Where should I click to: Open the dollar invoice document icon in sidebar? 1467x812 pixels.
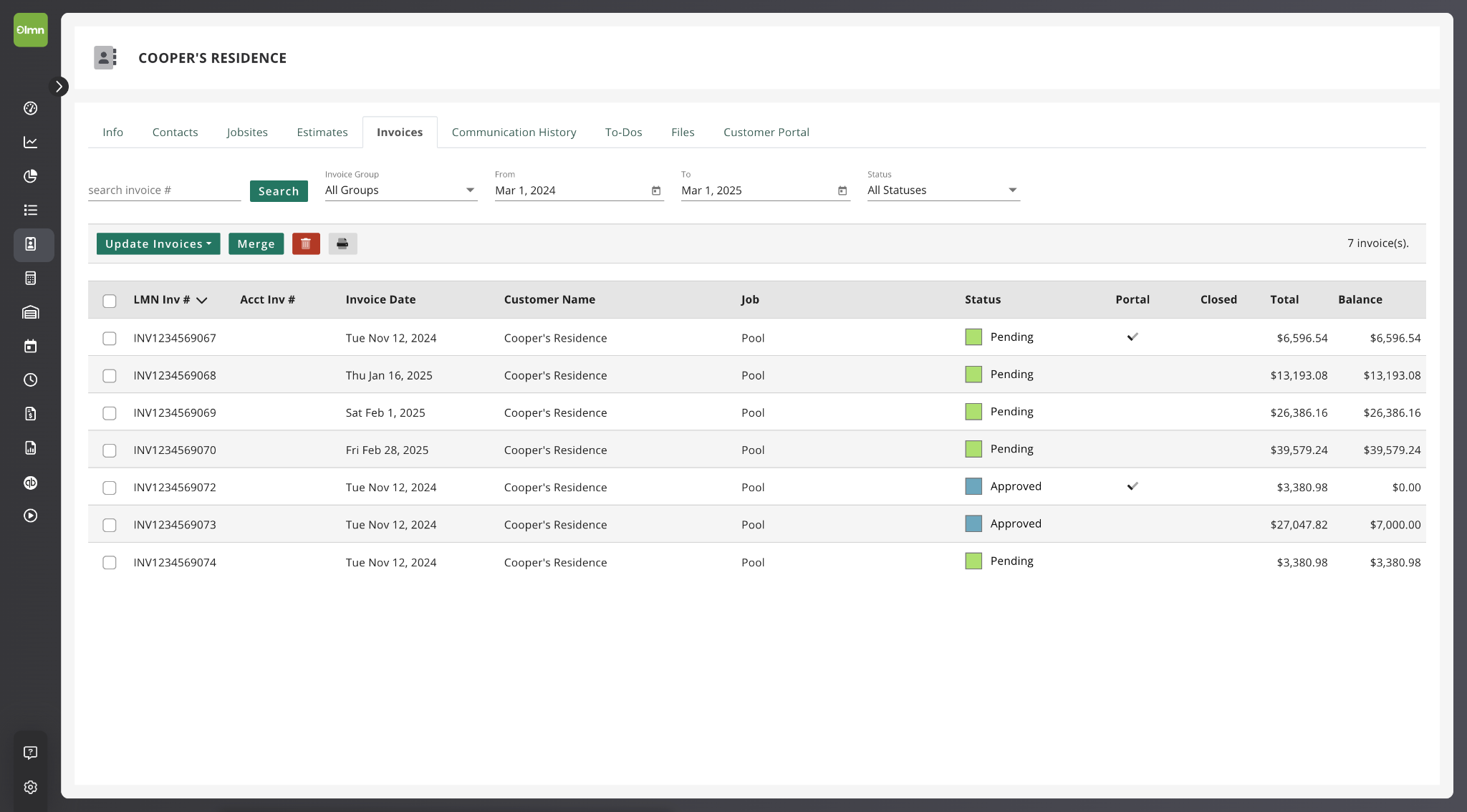click(x=31, y=414)
